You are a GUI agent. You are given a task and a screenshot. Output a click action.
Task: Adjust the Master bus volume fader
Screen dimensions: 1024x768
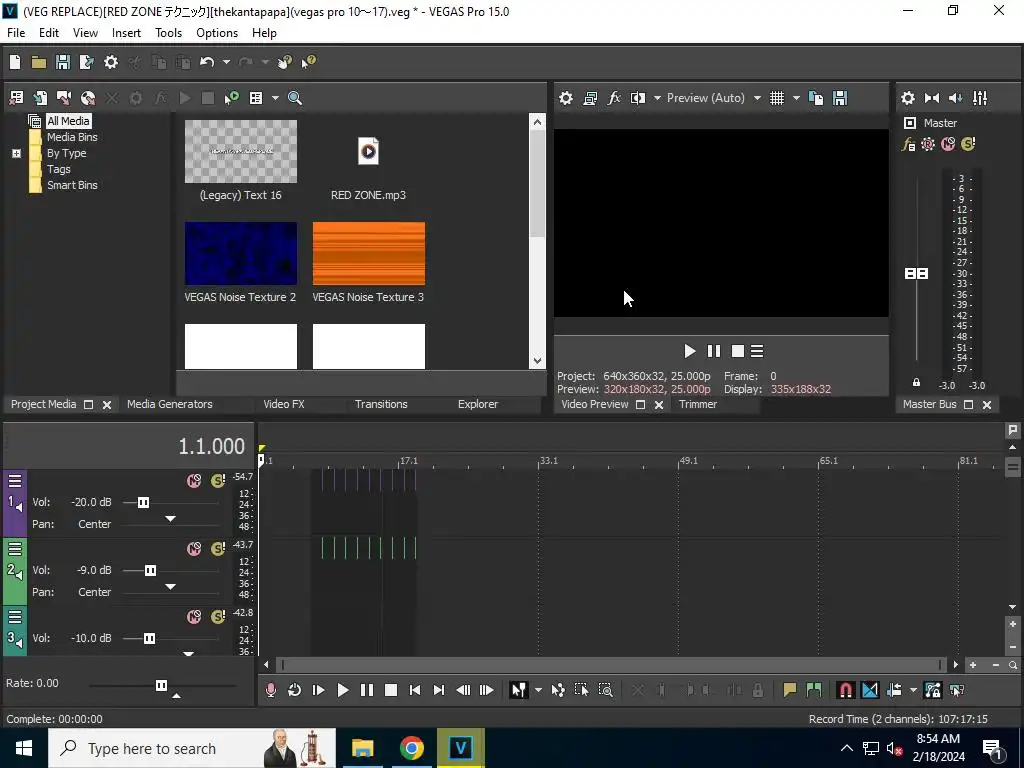(x=916, y=273)
